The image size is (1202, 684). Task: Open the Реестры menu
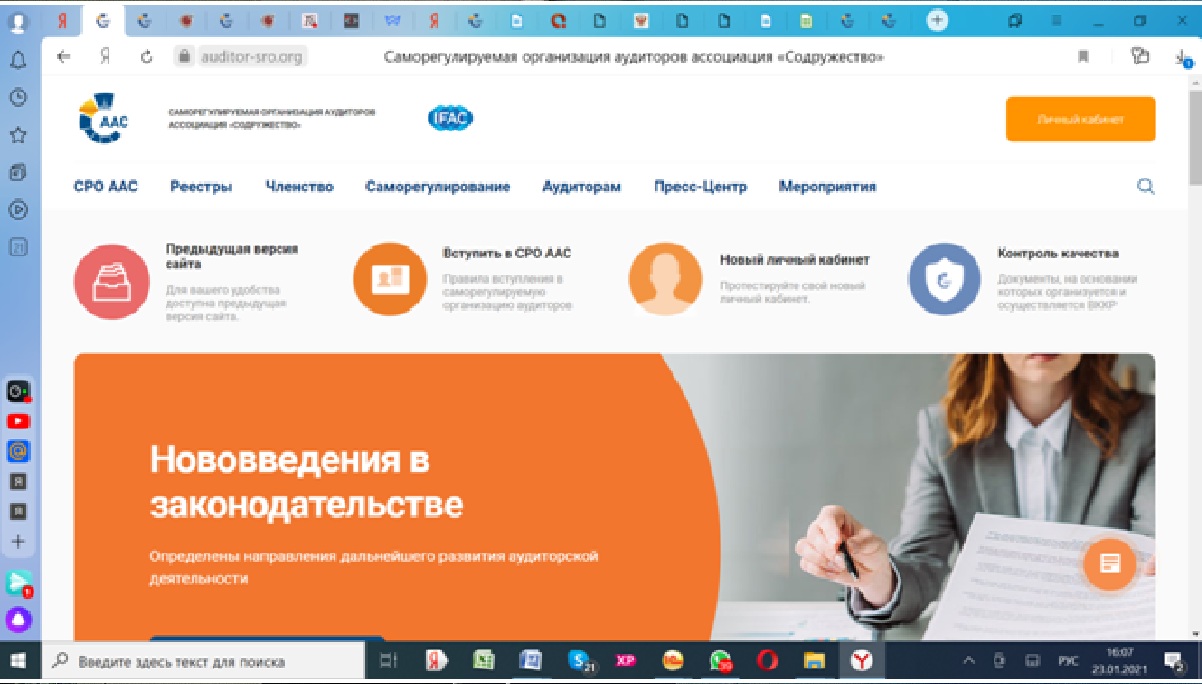point(201,186)
